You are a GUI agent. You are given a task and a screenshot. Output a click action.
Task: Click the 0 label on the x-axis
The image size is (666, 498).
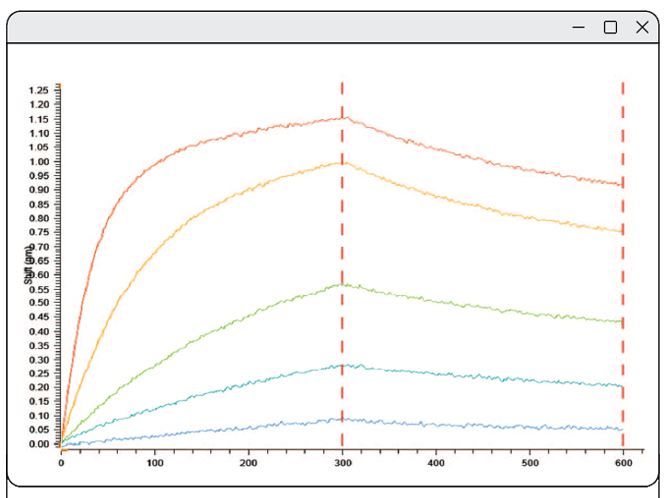point(61,463)
